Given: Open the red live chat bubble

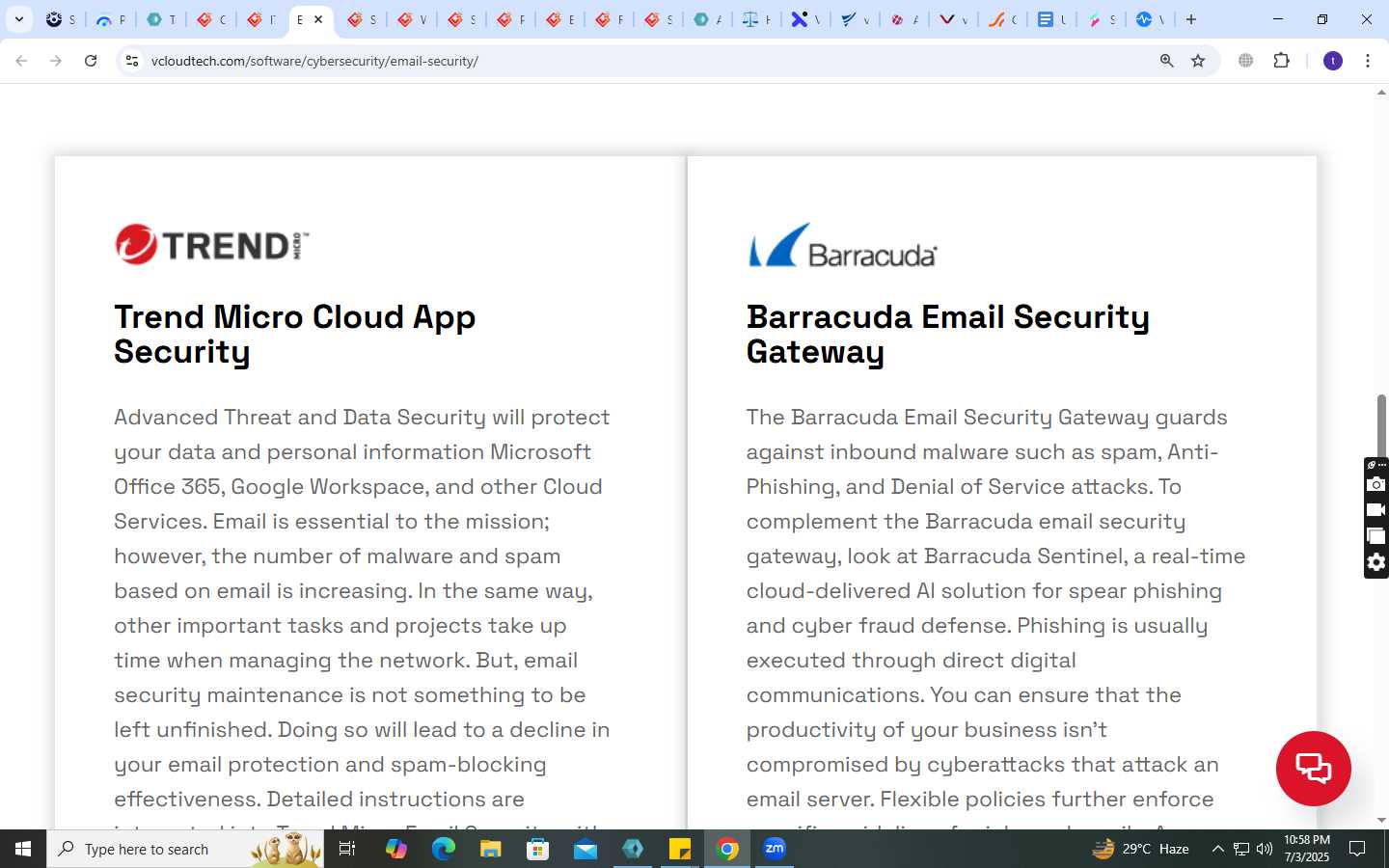Looking at the screenshot, I should (x=1313, y=769).
